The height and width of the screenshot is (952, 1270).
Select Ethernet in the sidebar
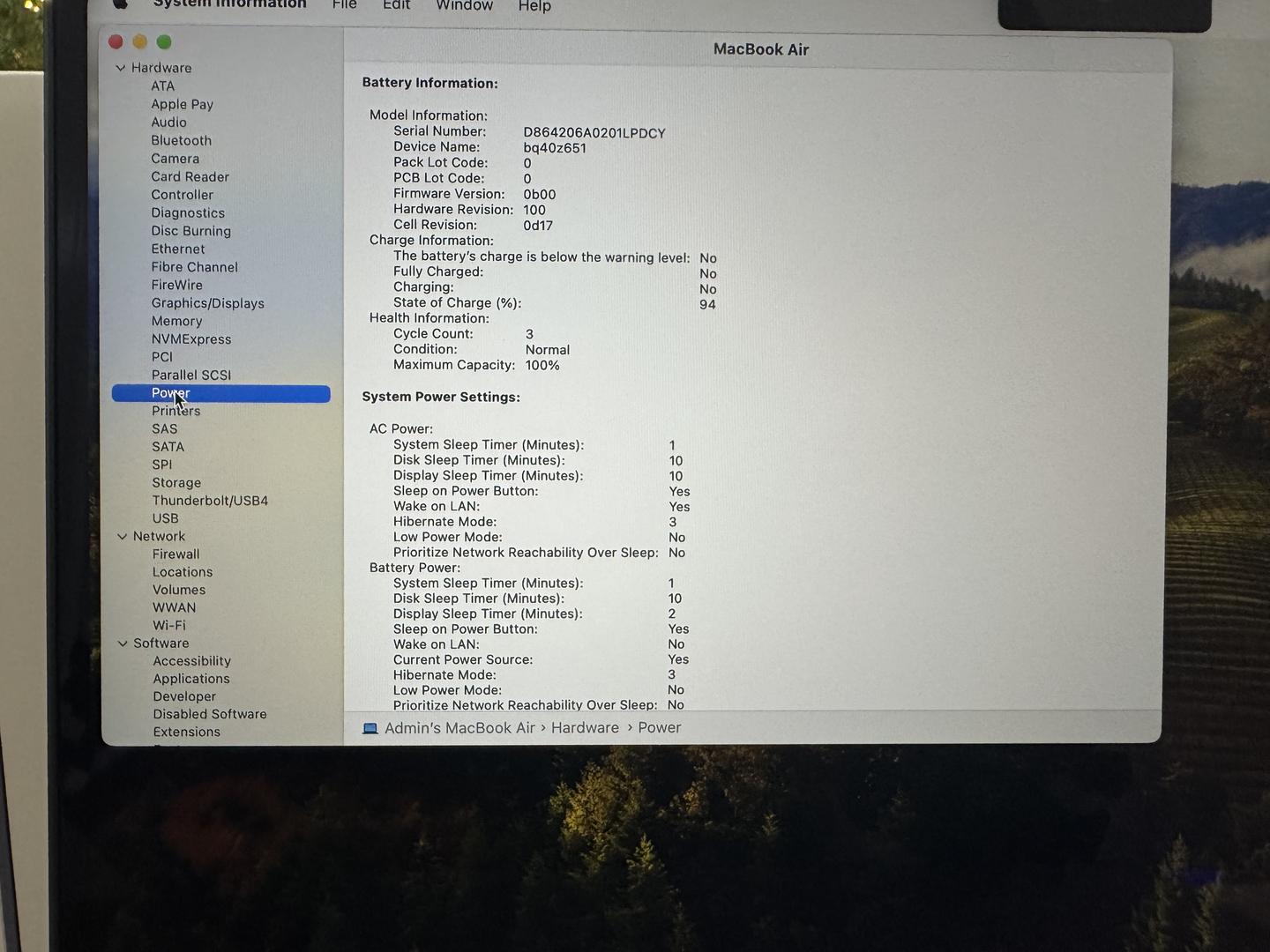tap(178, 249)
